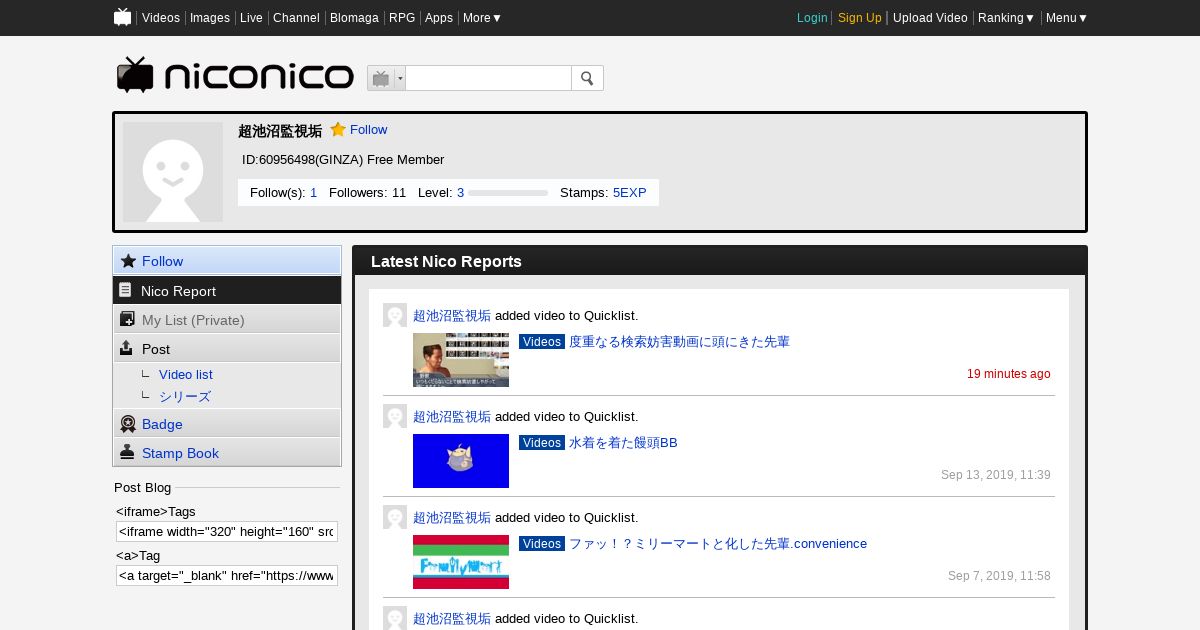The height and width of the screenshot is (630, 1200).
Task: Click timestamp Sep 7, 2019, 11:58
Action: click(x=999, y=576)
